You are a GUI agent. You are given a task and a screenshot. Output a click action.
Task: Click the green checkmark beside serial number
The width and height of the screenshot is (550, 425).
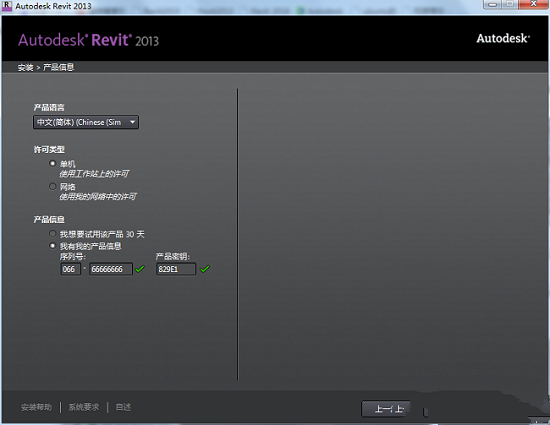pos(140,269)
